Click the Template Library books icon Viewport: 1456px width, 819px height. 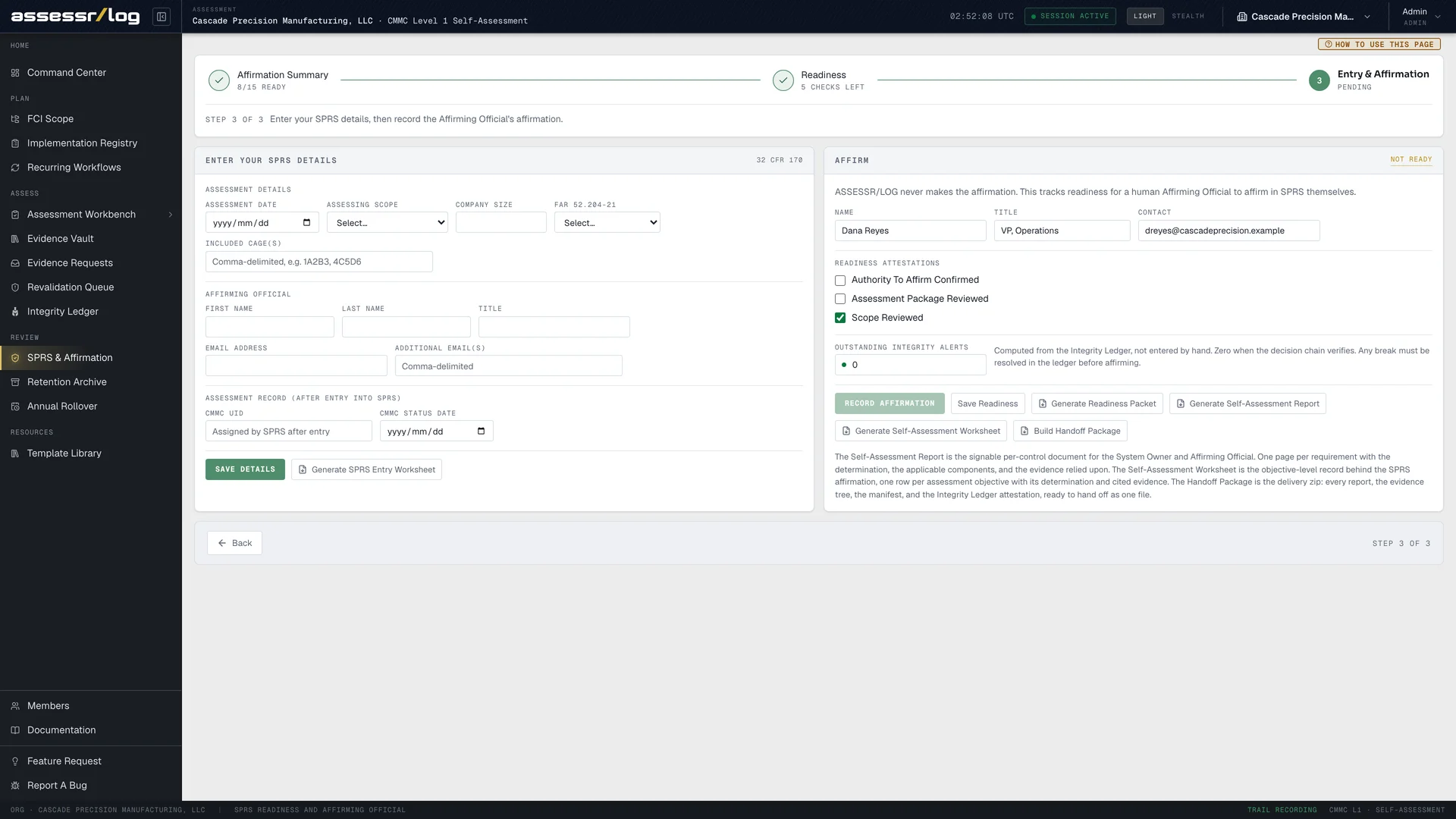pos(15,453)
